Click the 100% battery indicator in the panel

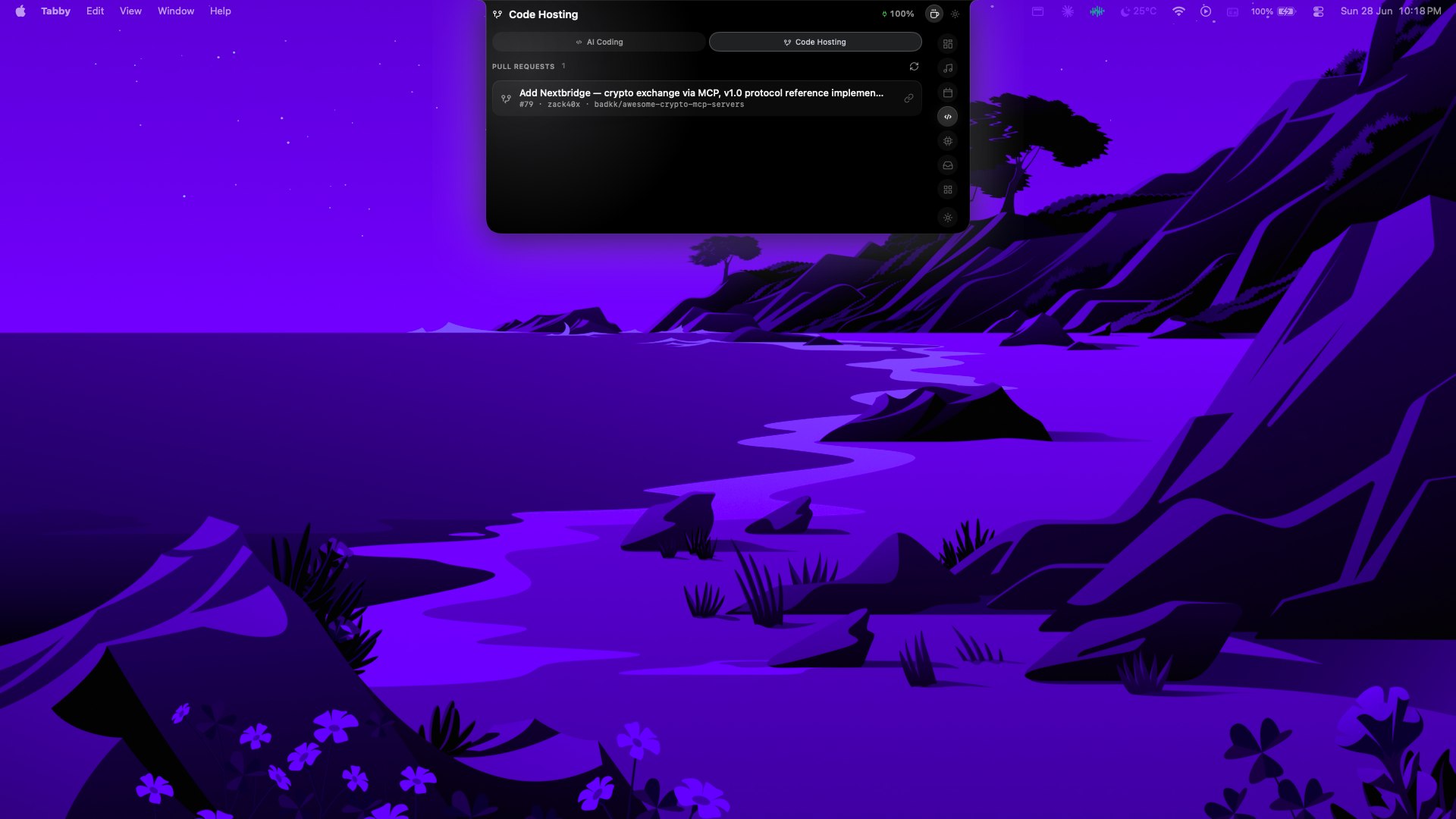(898, 14)
